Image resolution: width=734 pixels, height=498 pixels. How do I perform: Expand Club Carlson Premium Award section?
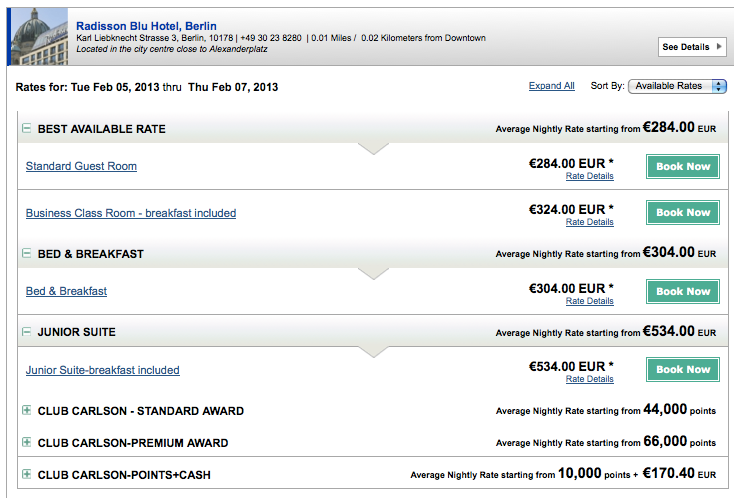click(26, 443)
